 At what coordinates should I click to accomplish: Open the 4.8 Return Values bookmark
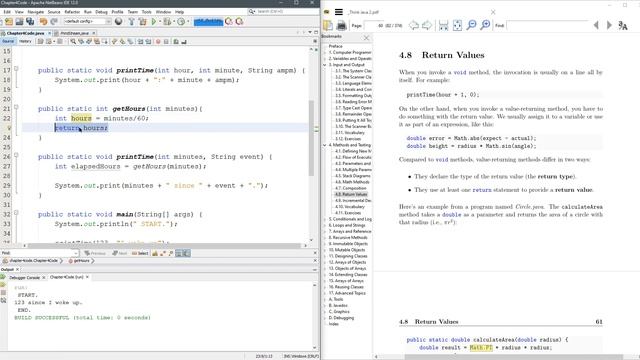coord(351,194)
